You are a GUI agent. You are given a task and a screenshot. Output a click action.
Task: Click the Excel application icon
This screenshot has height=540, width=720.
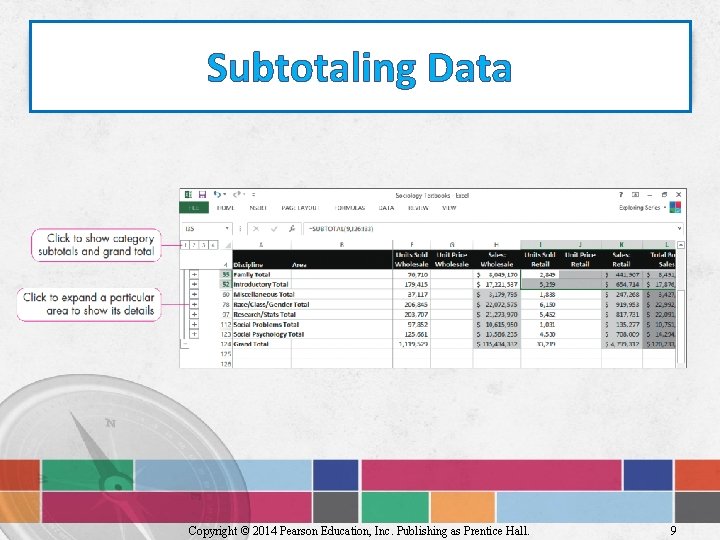point(188,195)
